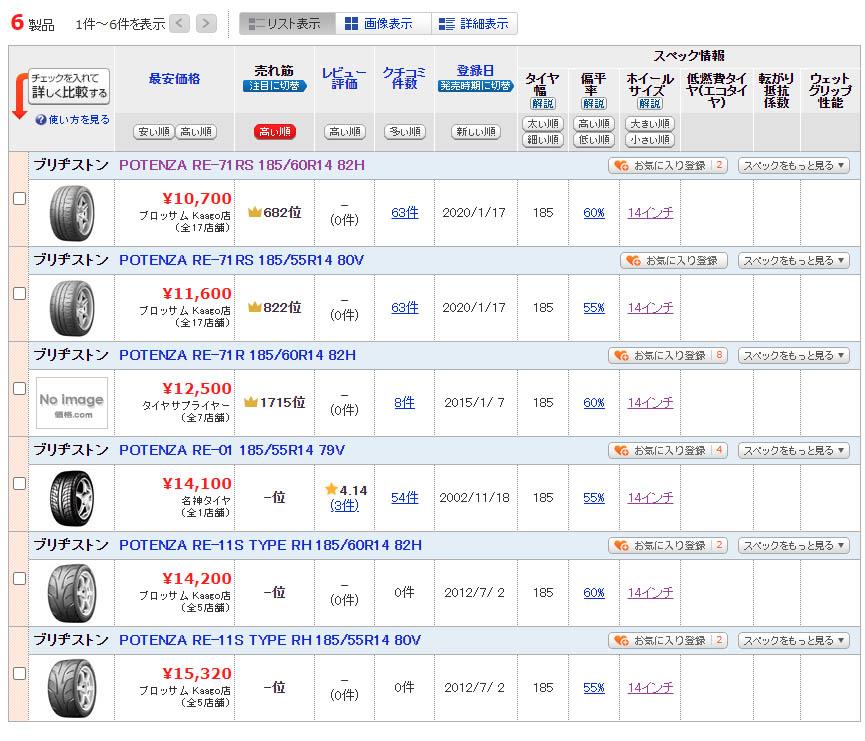Switch 登録日 to 発売時期に切替
This screenshot has width=865, height=741.
[x=476, y=86]
